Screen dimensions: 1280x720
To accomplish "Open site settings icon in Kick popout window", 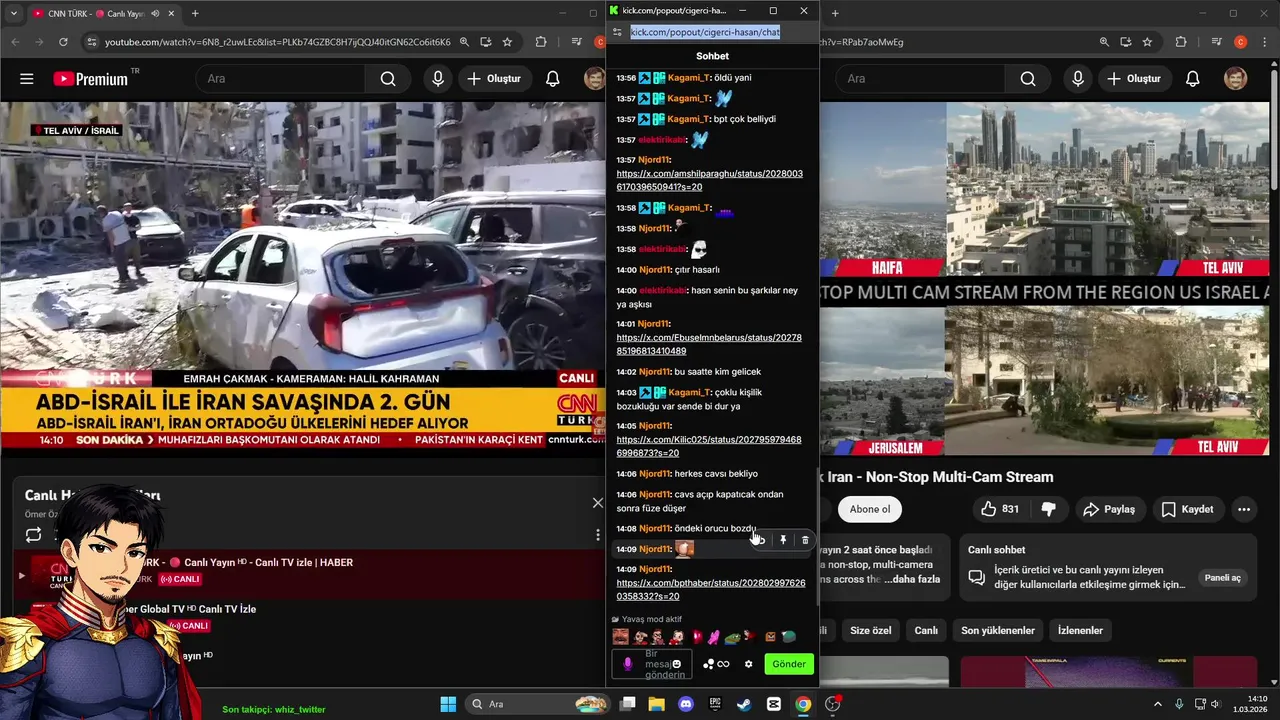I will pos(617,32).
